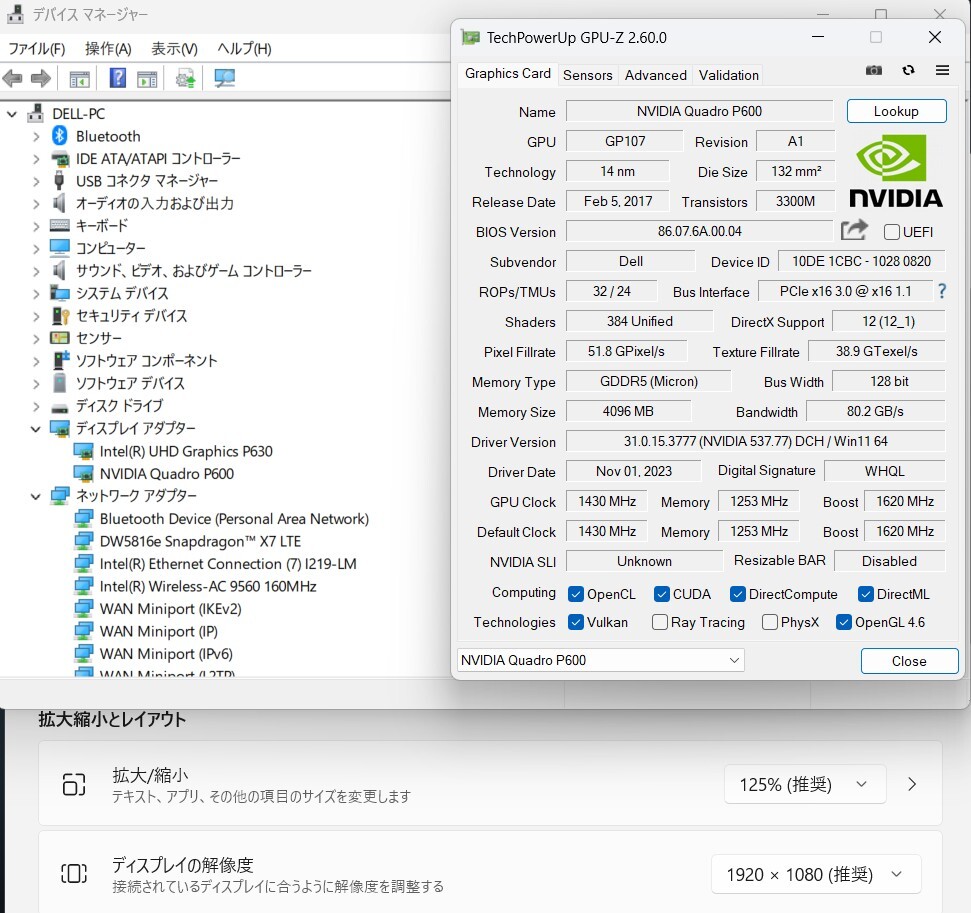The height and width of the screenshot is (913, 971).
Task: Open the ヘルプ(H) menu
Action: (245, 49)
